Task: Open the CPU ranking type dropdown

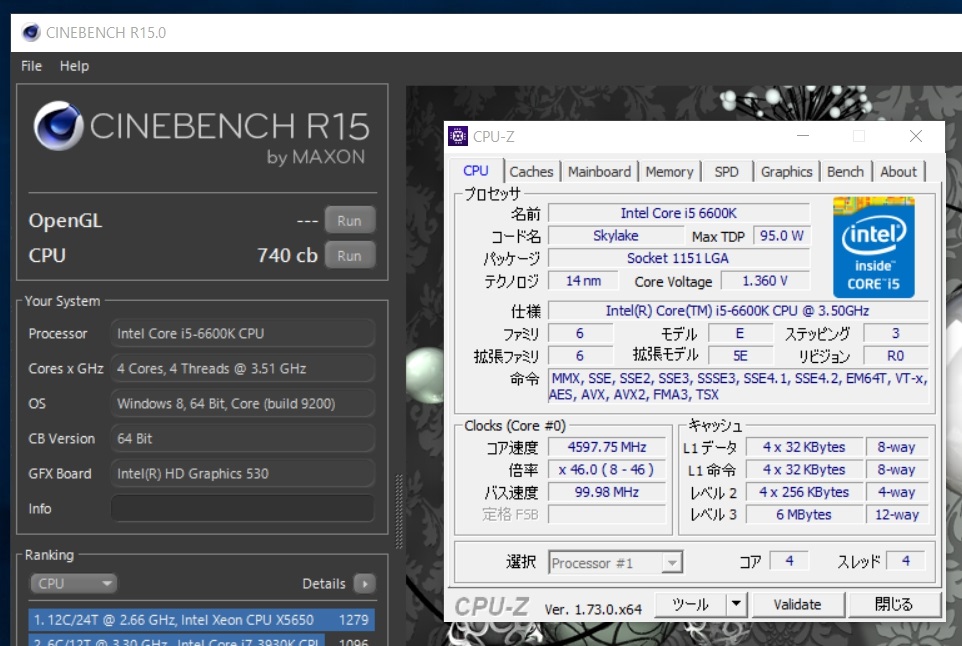Action: pyautogui.click(x=73, y=583)
